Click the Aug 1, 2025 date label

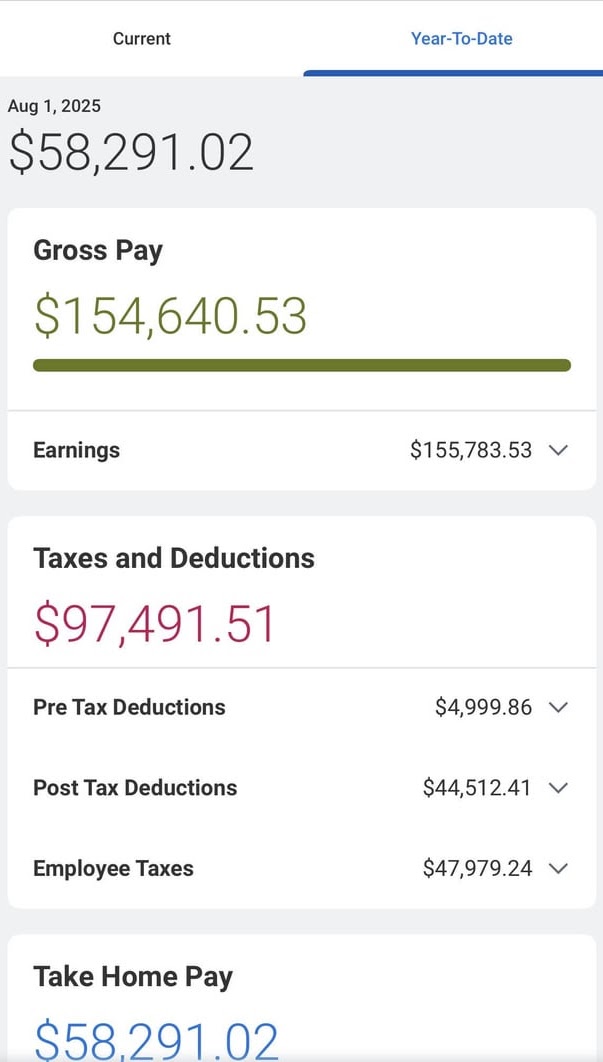(54, 106)
